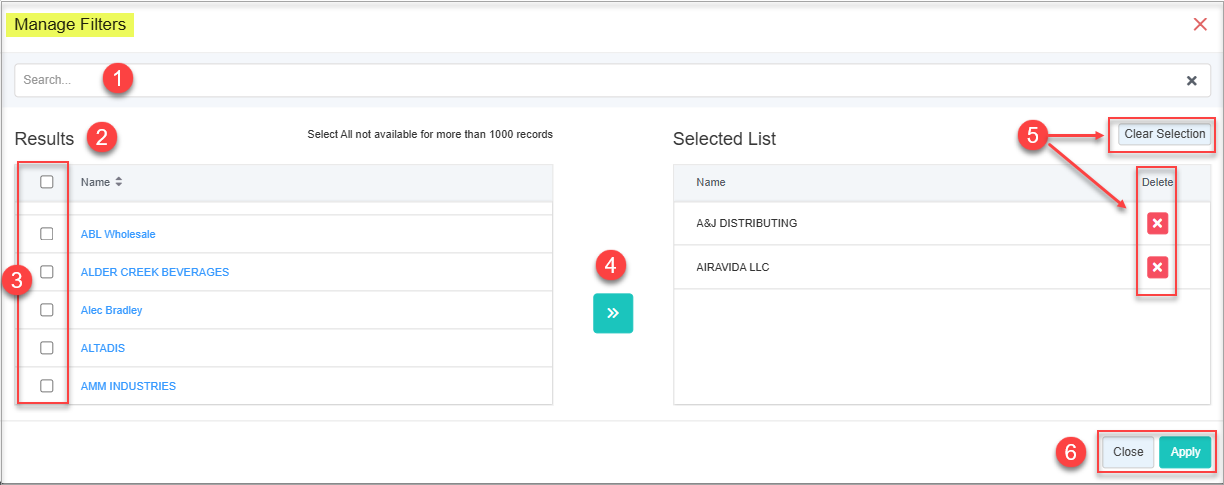Screen dimensions: 1224x485
Task: Mark the ALTADIS checkbox
Action: pyautogui.click(x=46, y=348)
